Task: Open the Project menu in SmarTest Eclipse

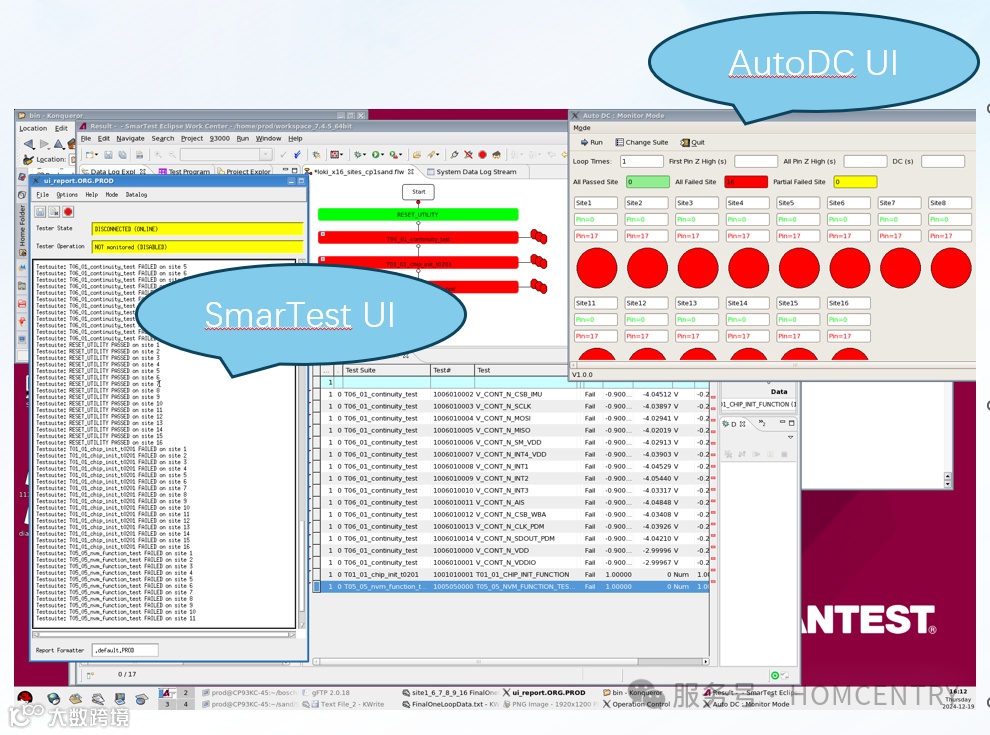Action: pyautogui.click(x=192, y=138)
